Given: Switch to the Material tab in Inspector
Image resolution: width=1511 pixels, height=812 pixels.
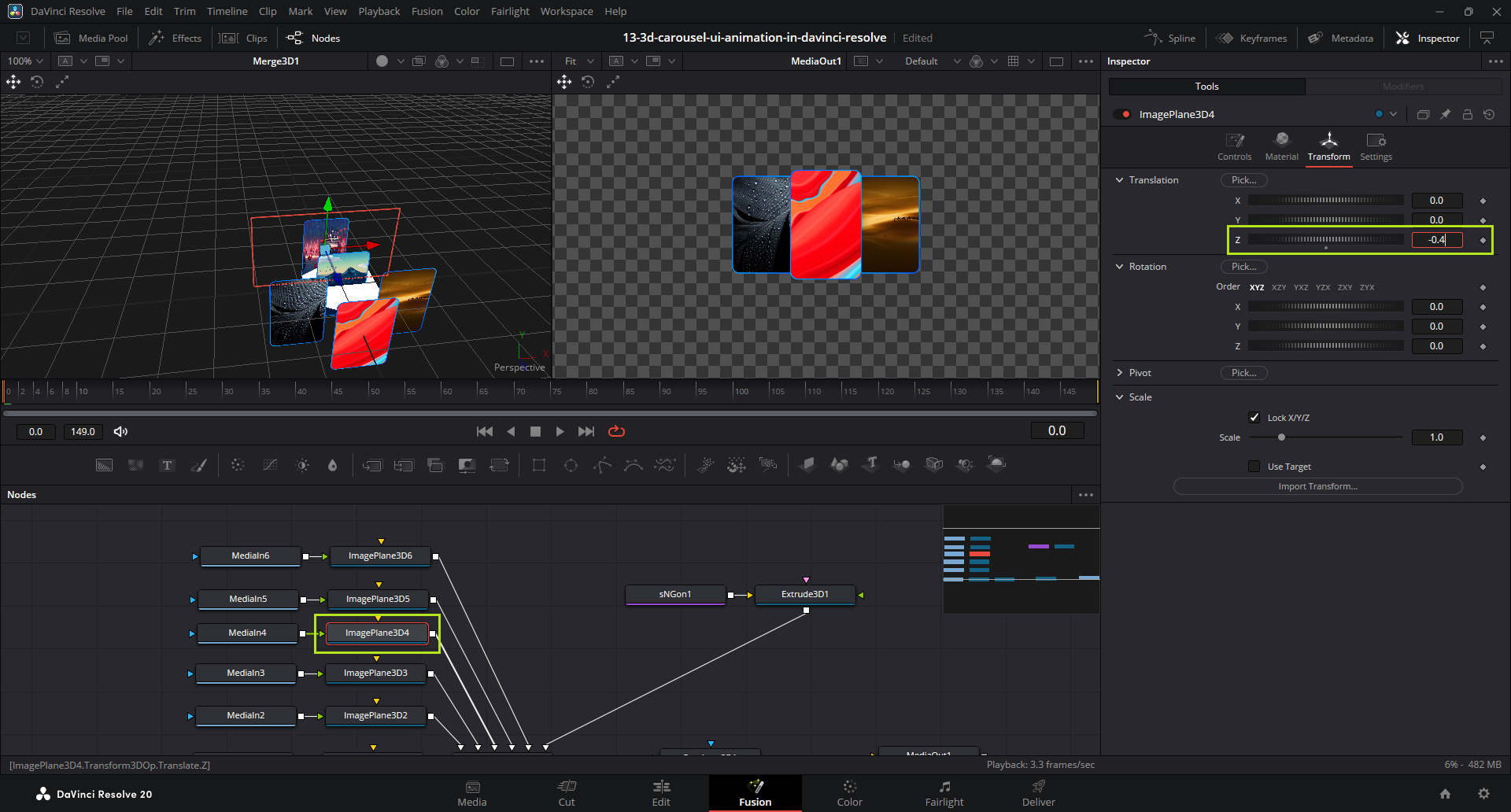Looking at the screenshot, I should (x=1281, y=146).
